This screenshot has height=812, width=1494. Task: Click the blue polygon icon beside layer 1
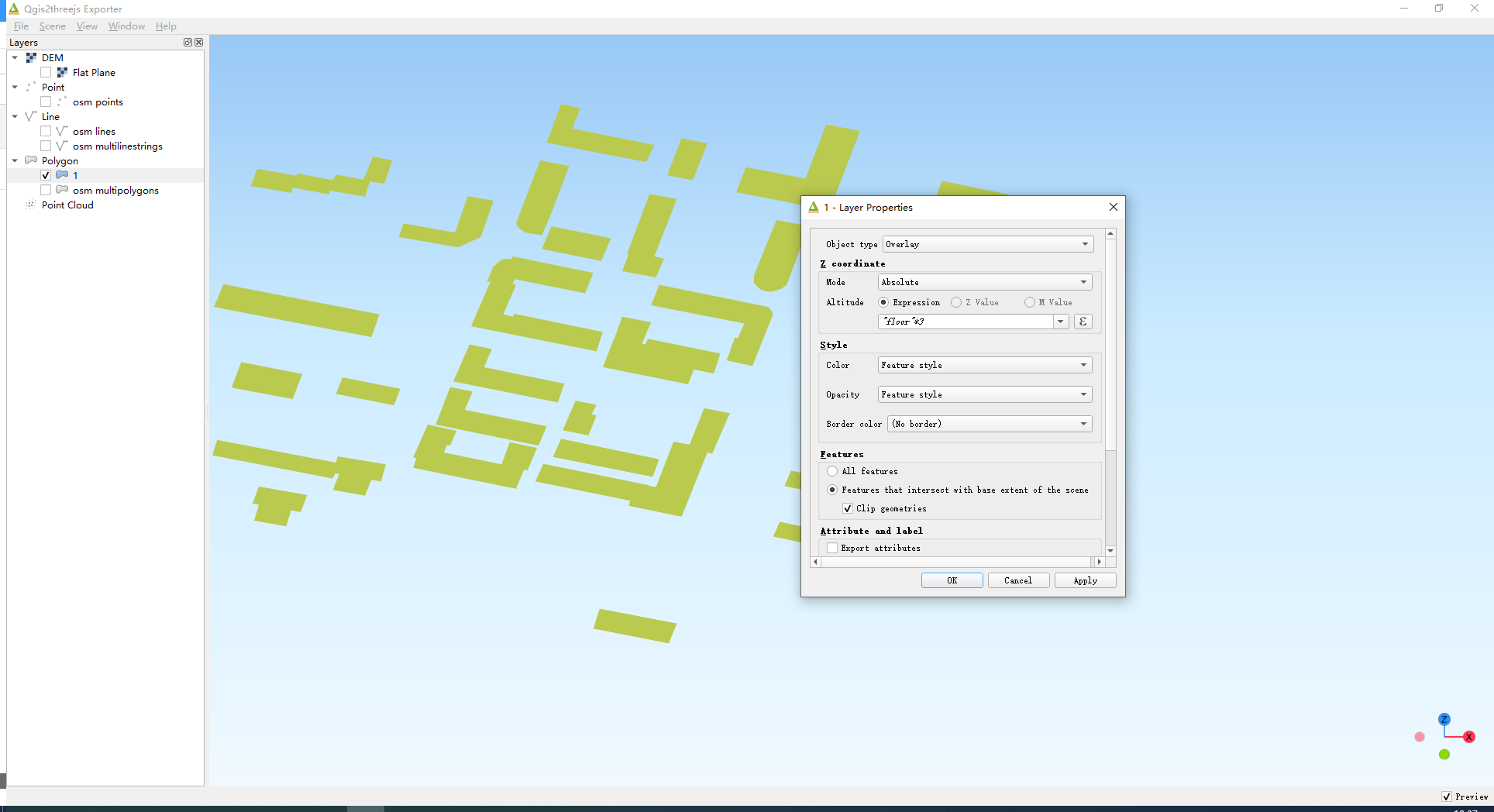(61, 175)
